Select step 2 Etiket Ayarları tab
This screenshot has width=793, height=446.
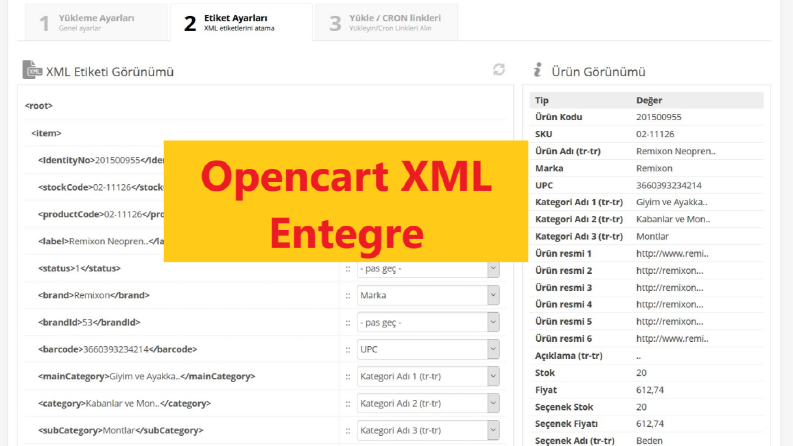(241, 22)
